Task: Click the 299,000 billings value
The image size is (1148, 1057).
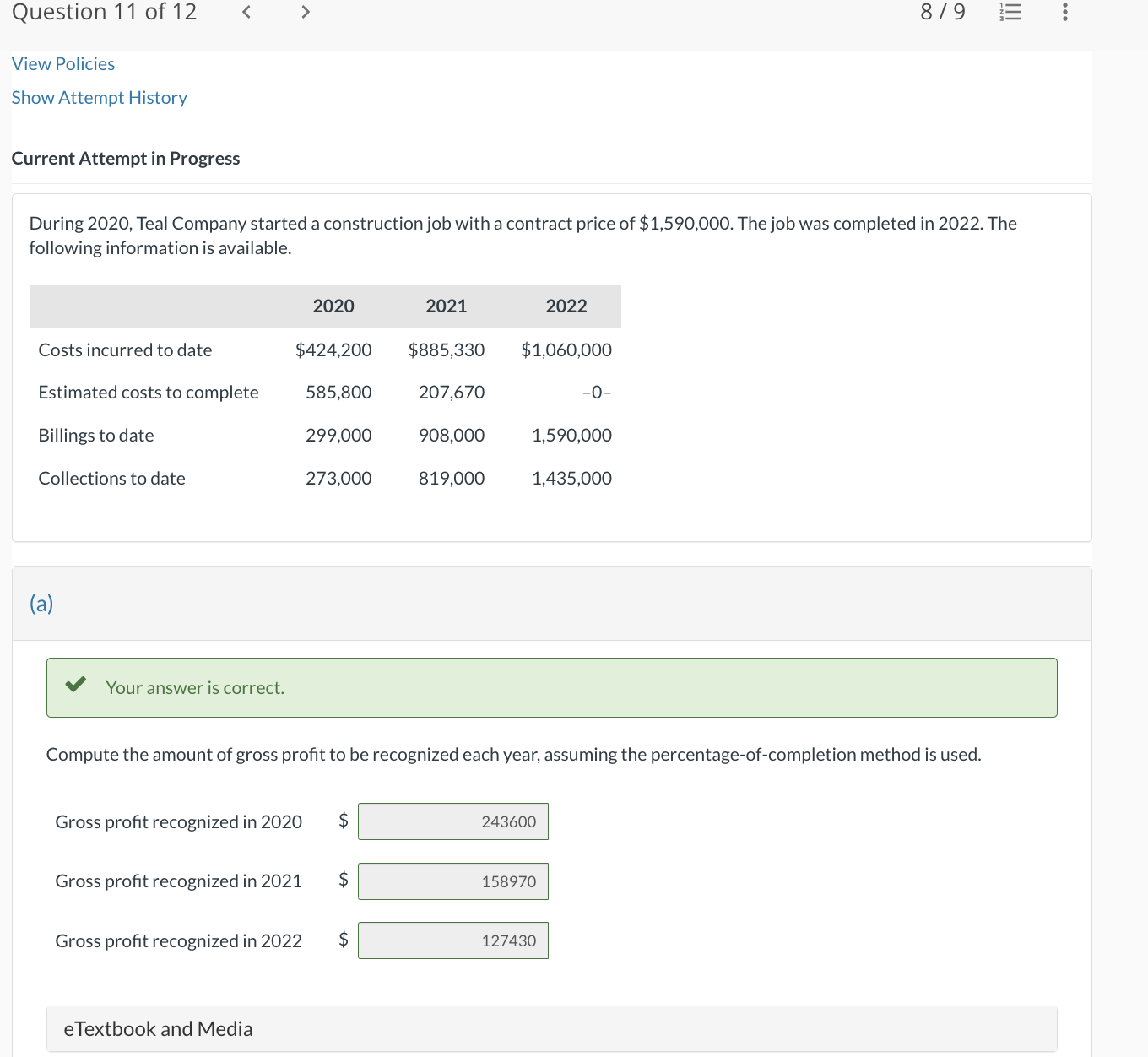Action: pyautogui.click(x=338, y=436)
